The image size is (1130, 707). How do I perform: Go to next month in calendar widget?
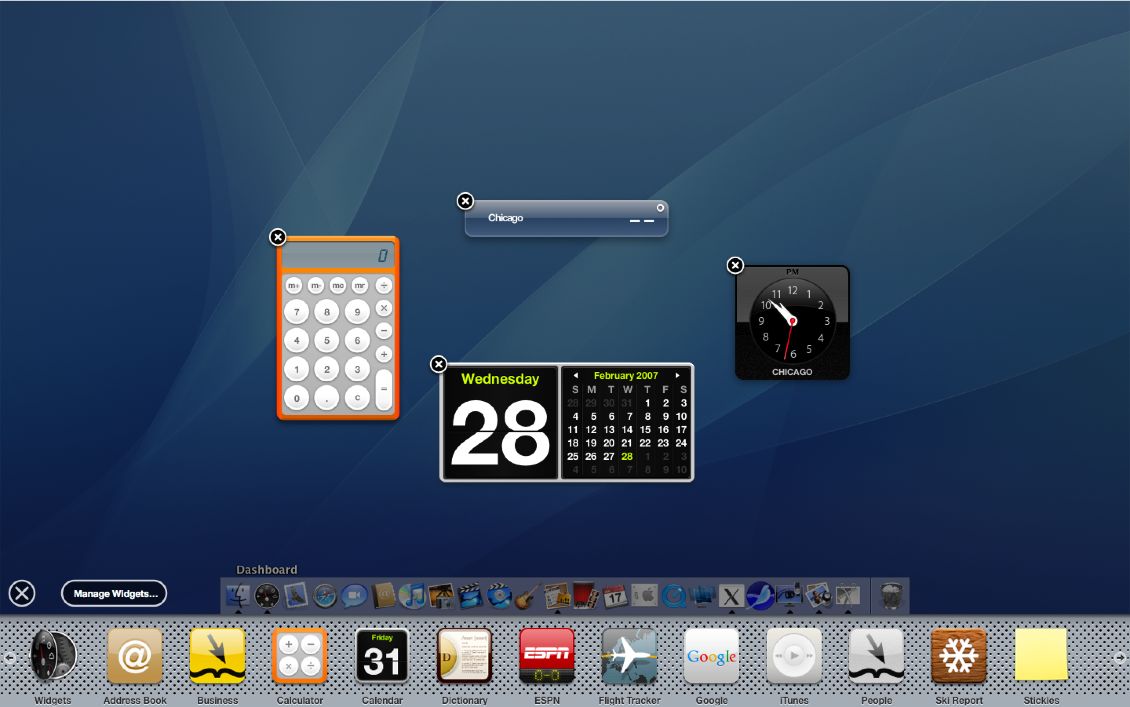point(677,375)
